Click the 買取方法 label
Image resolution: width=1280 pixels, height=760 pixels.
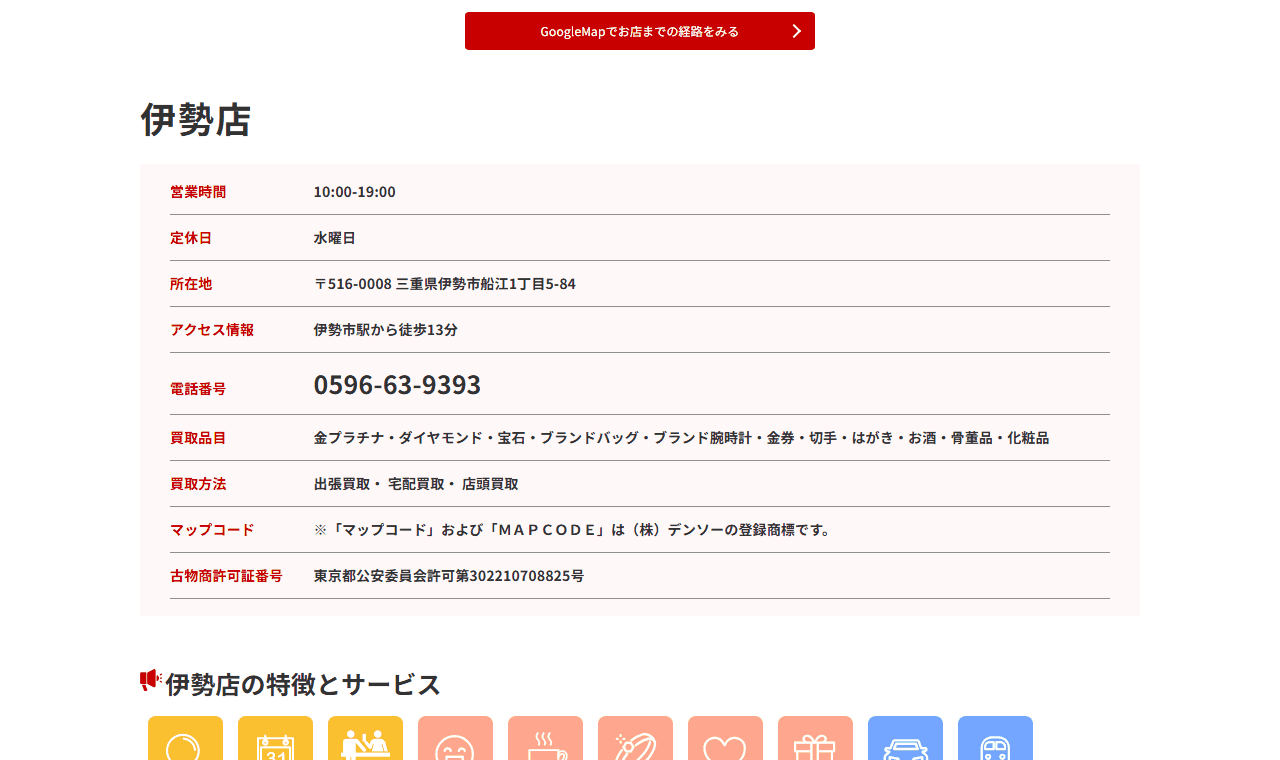coord(198,484)
